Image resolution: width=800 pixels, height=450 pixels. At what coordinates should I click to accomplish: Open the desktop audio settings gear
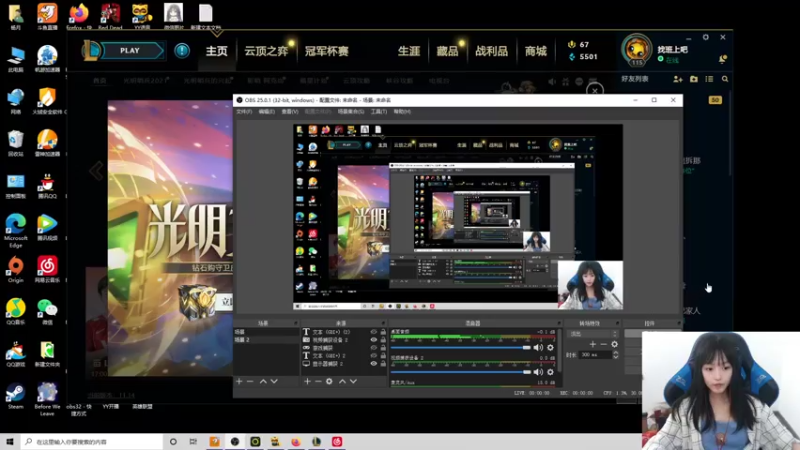(550, 348)
